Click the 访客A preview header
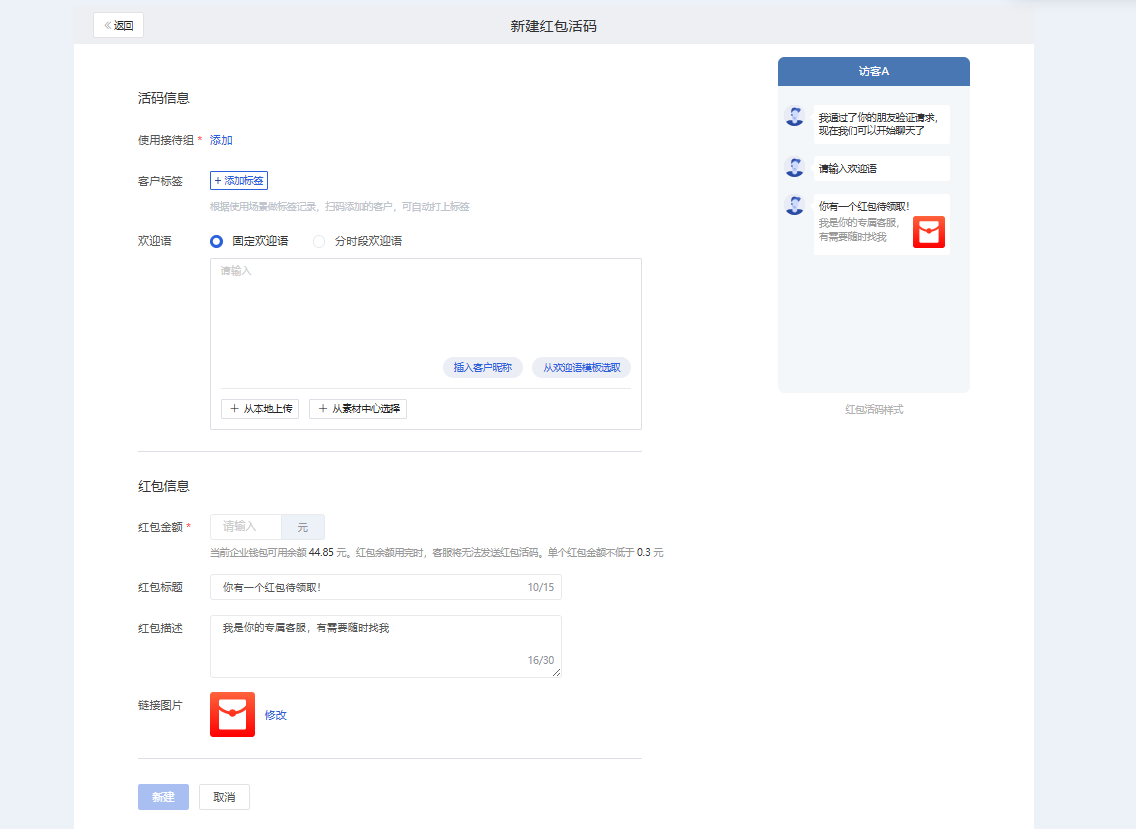 point(874,71)
